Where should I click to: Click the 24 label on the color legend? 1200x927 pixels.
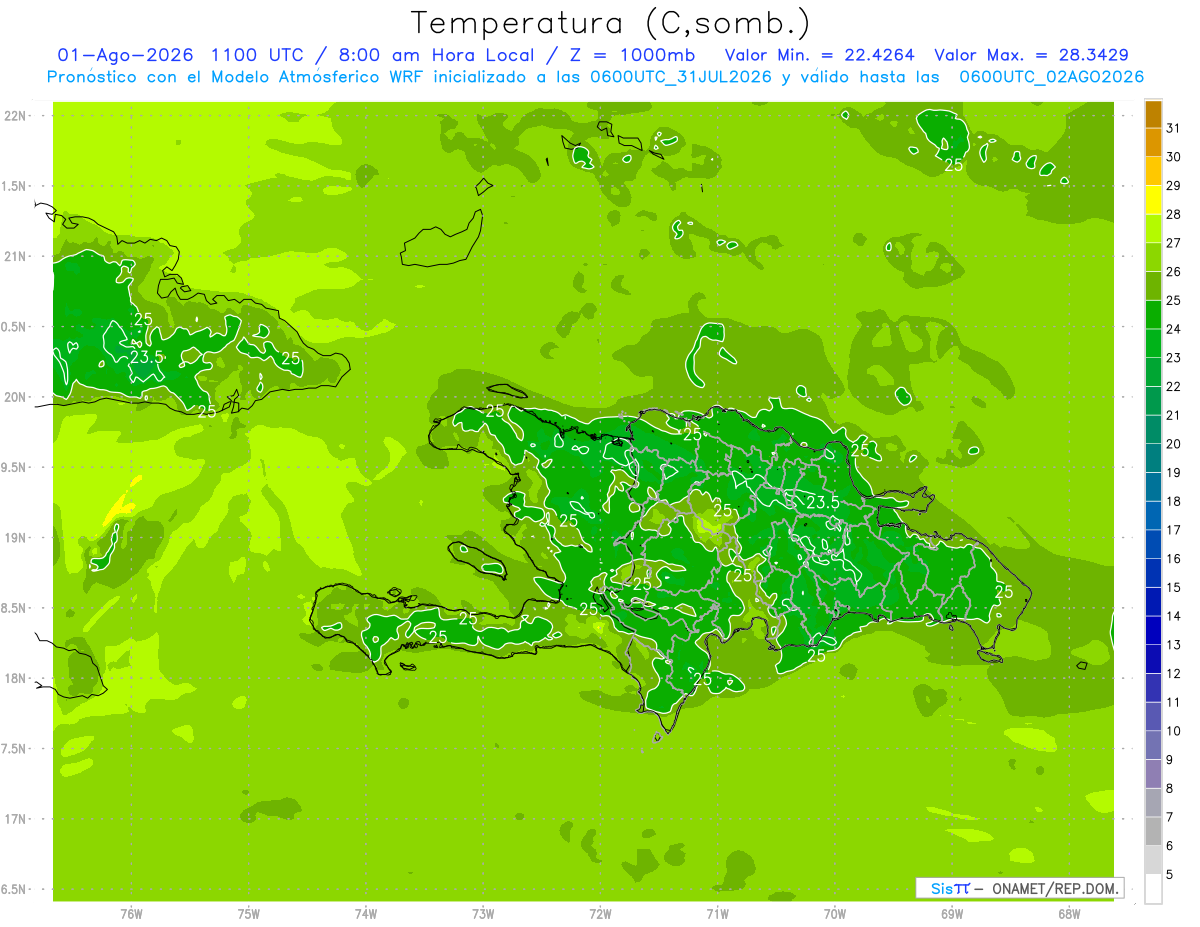click(x=1174, y=329)
